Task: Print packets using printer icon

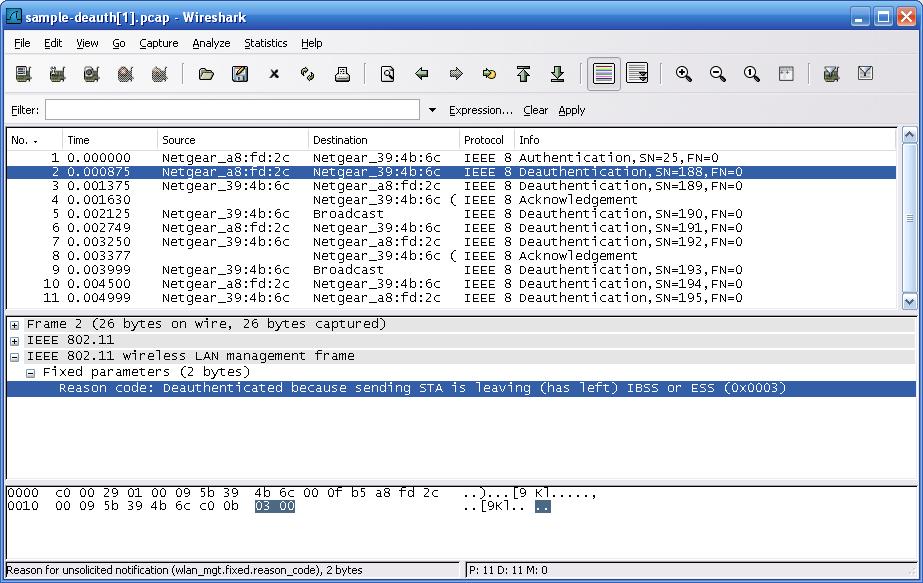Action: point(342,74)
